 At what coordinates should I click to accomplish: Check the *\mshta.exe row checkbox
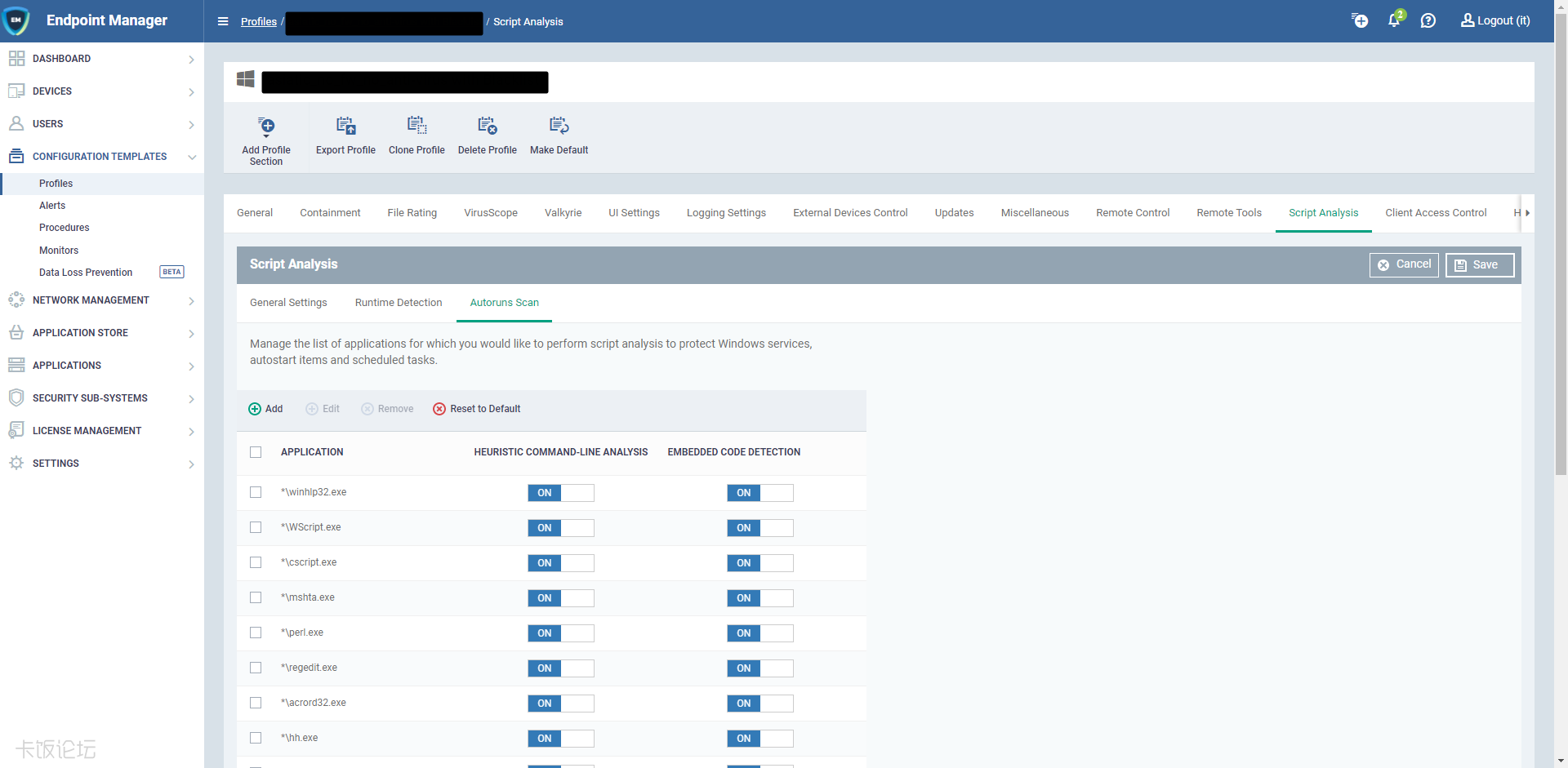(x=256, y=597)
